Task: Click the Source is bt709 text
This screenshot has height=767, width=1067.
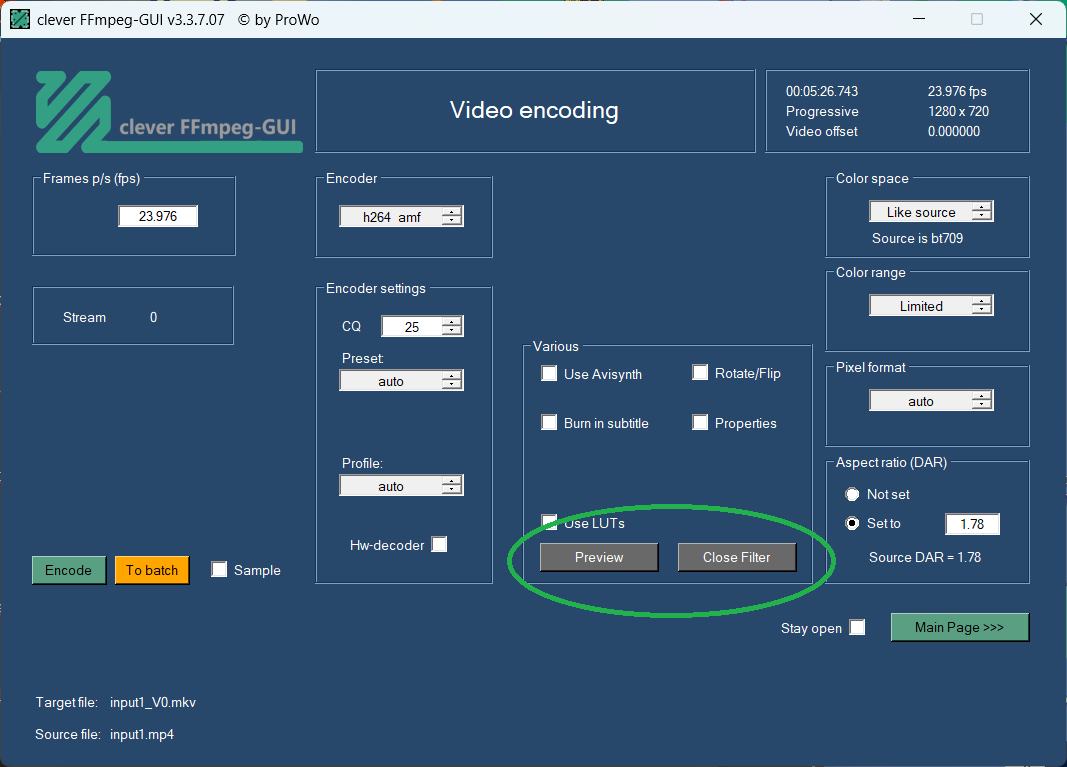Action: click(917, 238)
